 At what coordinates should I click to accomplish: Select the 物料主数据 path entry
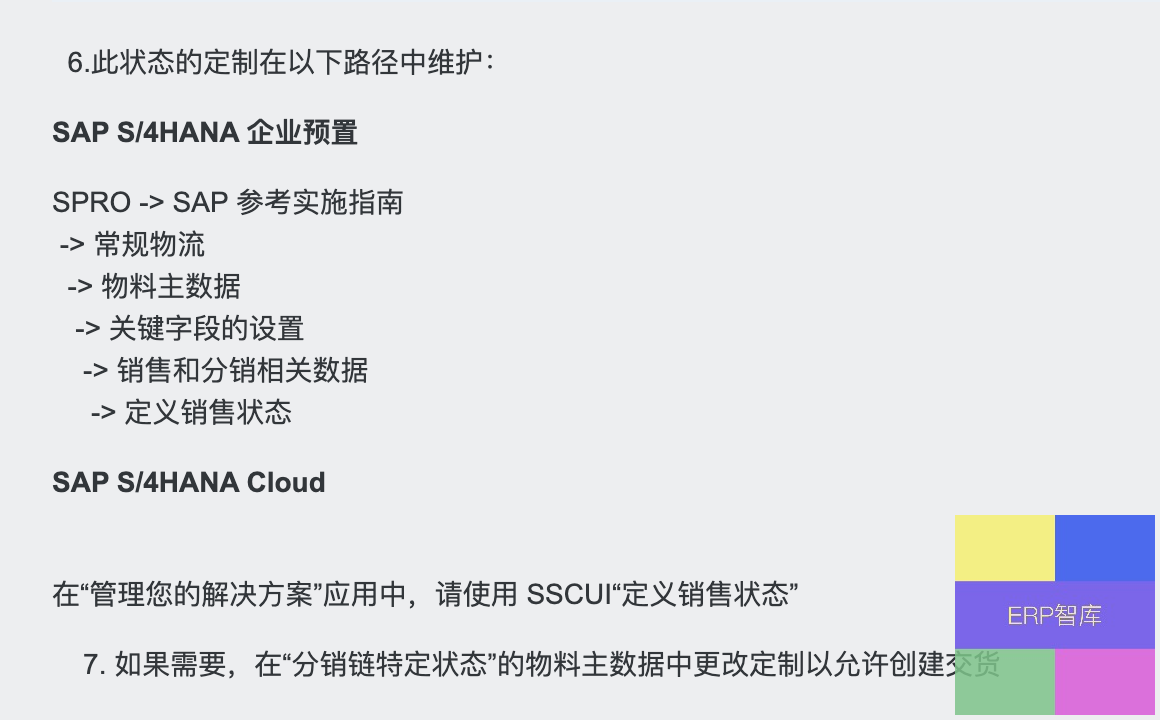coord(171,286)
